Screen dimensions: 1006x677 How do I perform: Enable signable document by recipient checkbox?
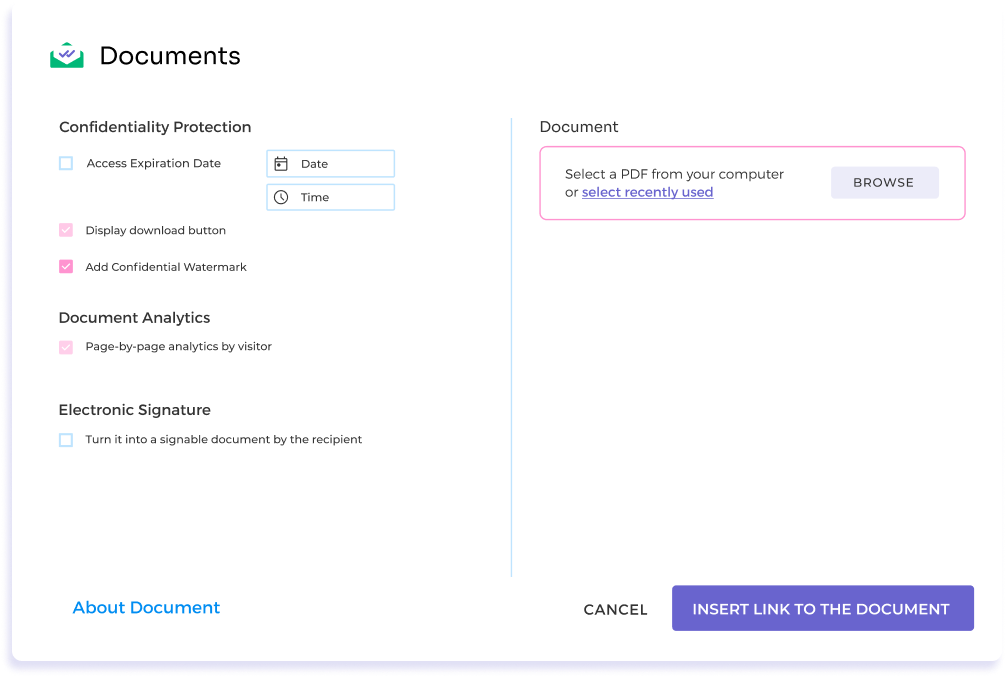pos(66,440)
